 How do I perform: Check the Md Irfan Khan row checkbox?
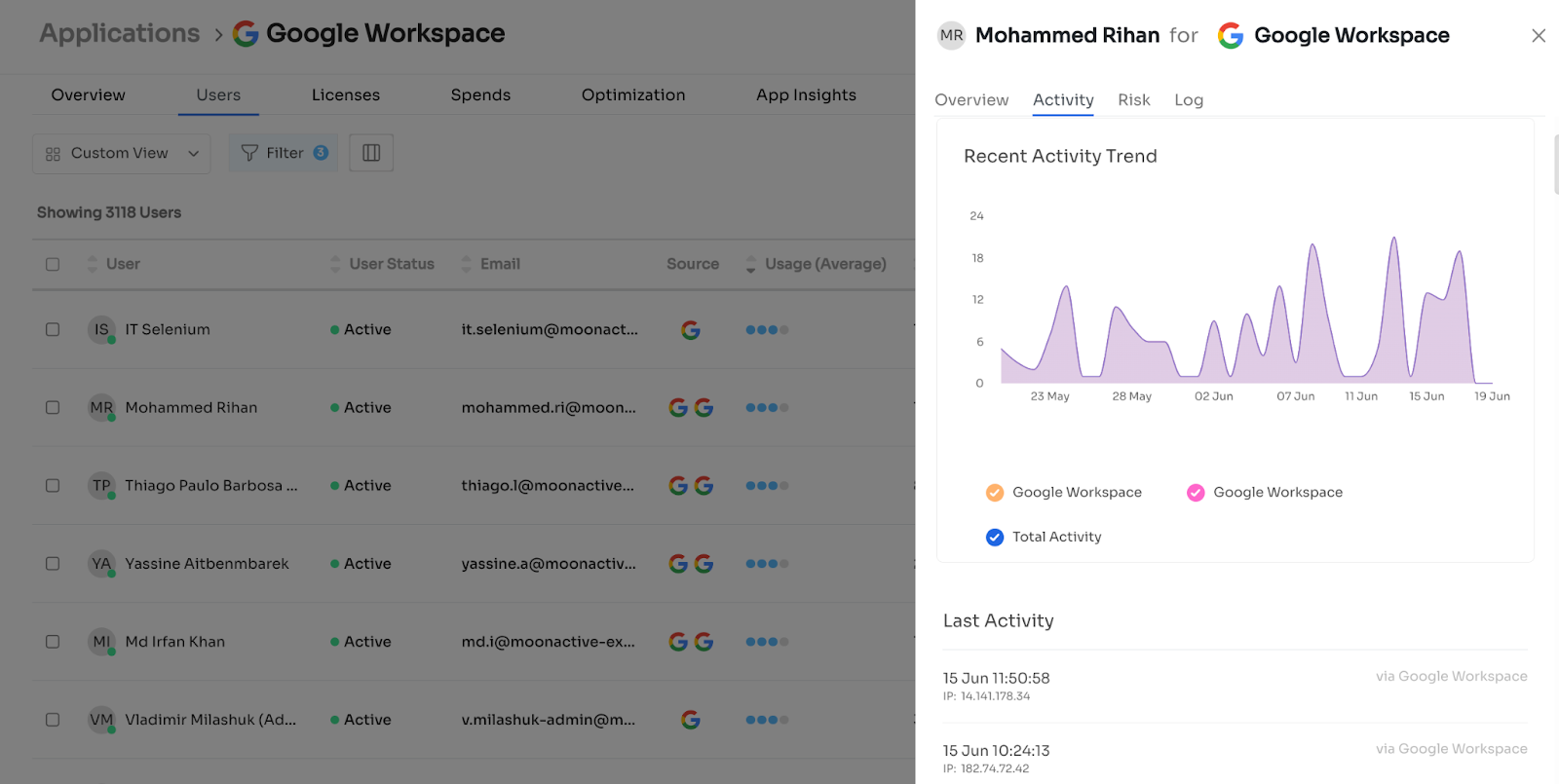[53, 642]
